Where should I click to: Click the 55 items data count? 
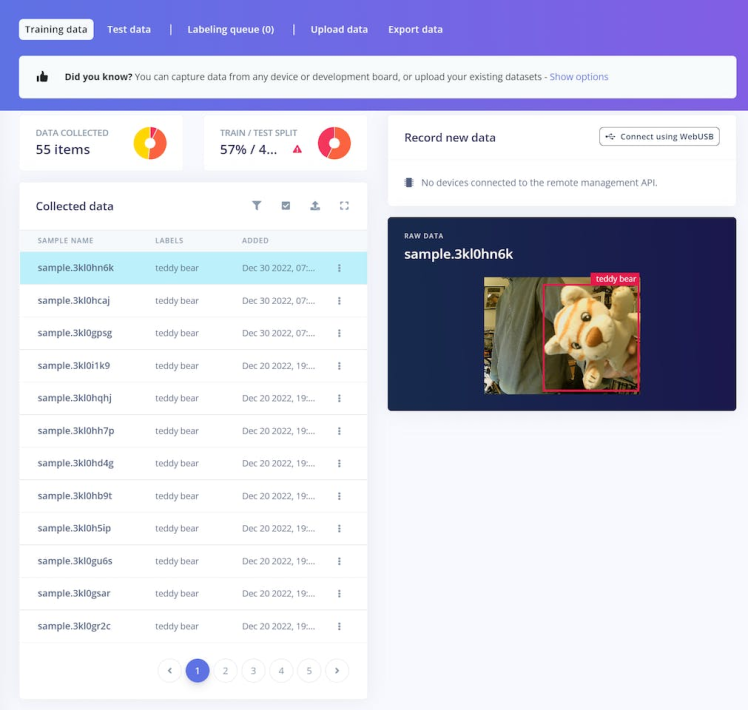click(63, 149)
